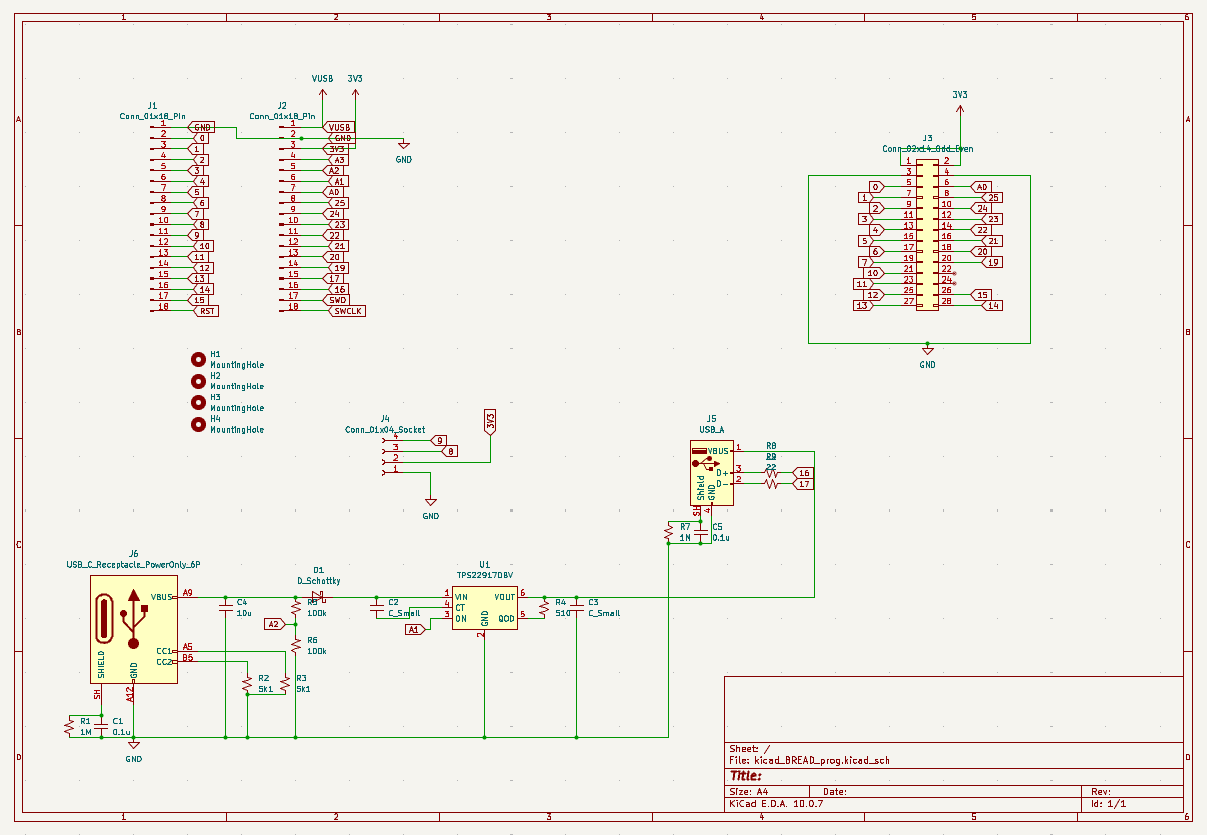Select the SWD label on J2
Viewport: 1207px width, 835px height.
336,300
